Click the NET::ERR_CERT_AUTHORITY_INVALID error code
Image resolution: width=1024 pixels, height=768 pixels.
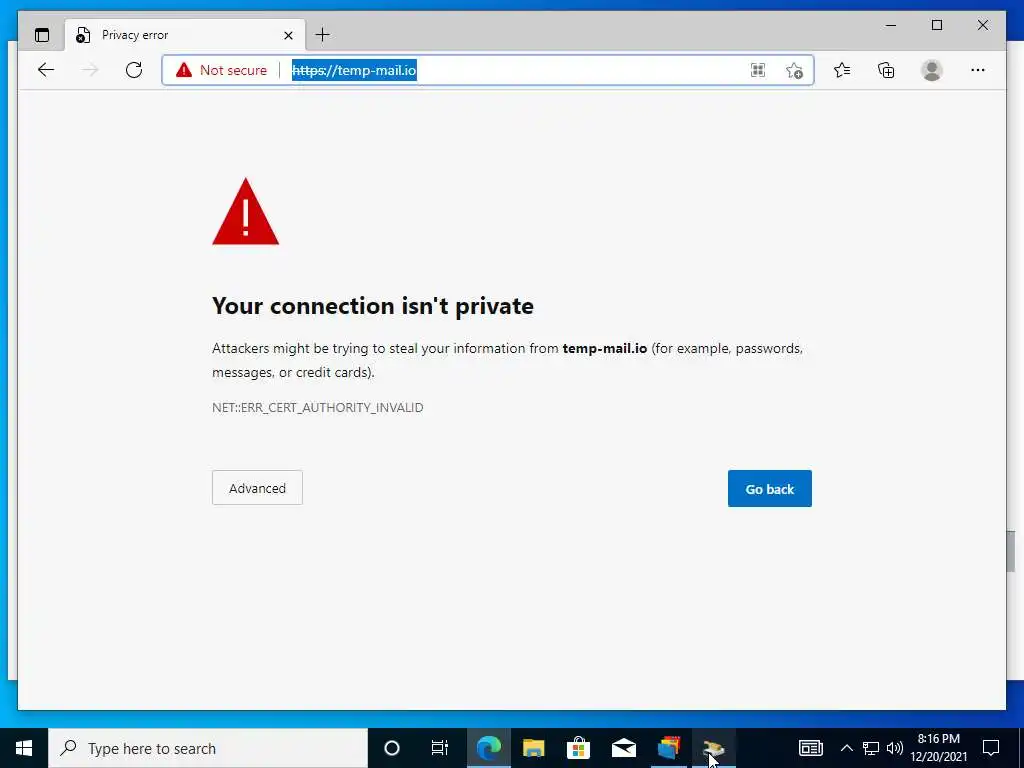317,408
